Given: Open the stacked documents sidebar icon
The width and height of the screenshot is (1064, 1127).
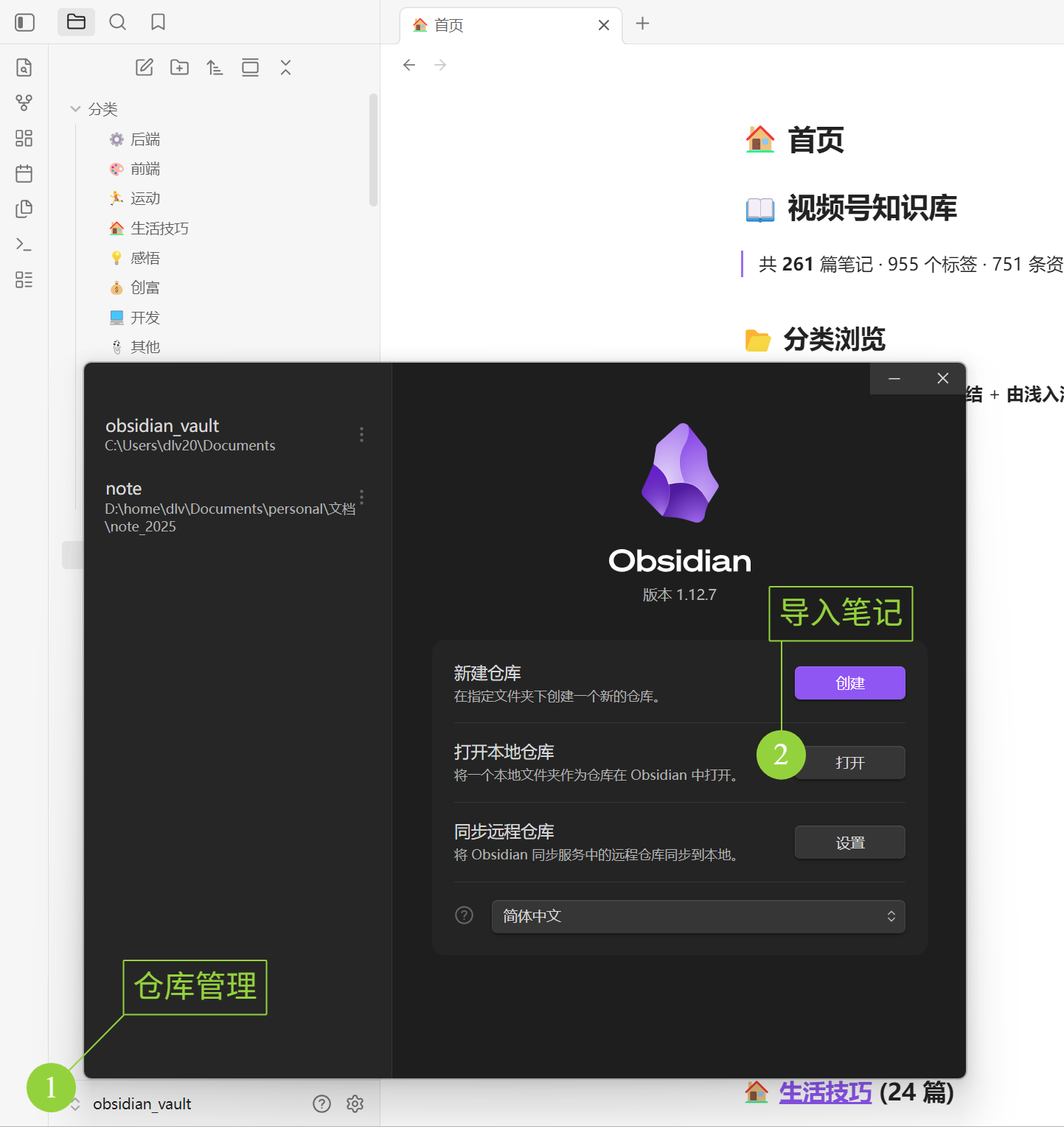Looking at the screenshot, I should (x=24, y=209).
